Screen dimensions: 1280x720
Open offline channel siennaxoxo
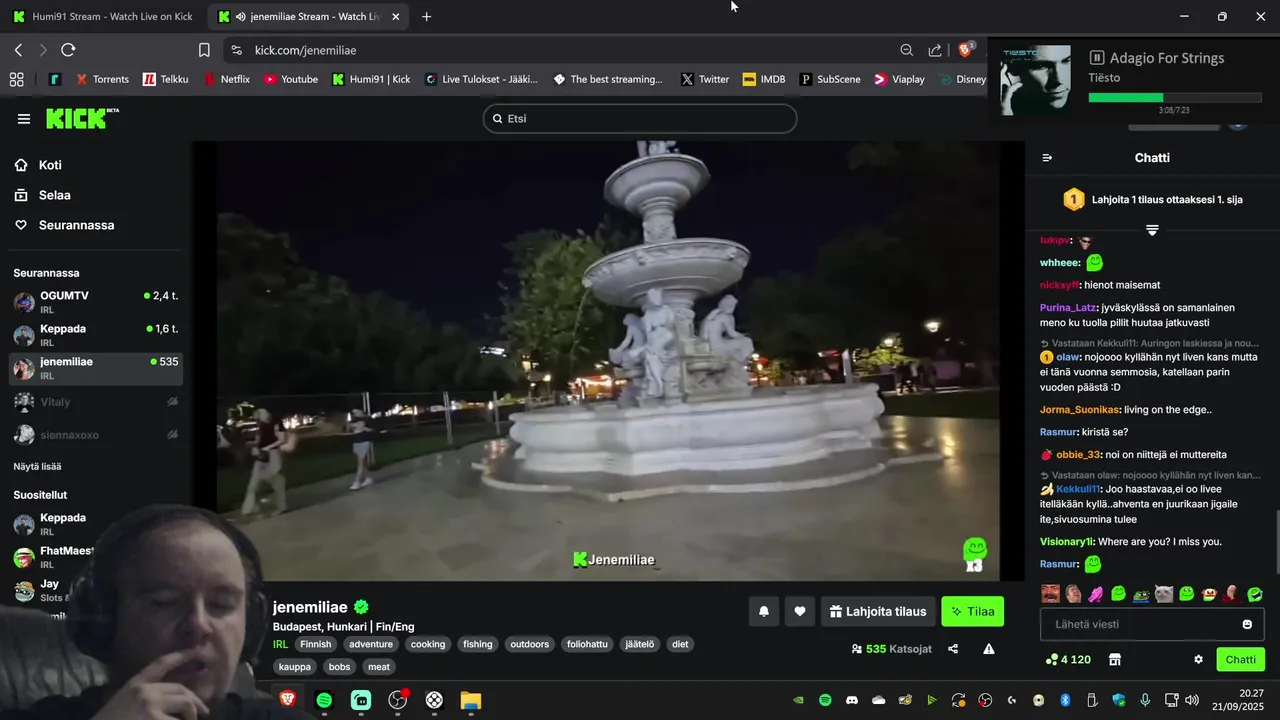(96, 435)
